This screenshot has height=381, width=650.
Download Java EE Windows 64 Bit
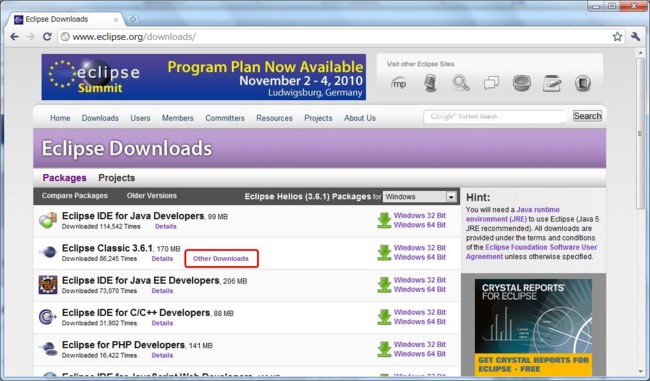pyautogui.click(x=420, y=289)
